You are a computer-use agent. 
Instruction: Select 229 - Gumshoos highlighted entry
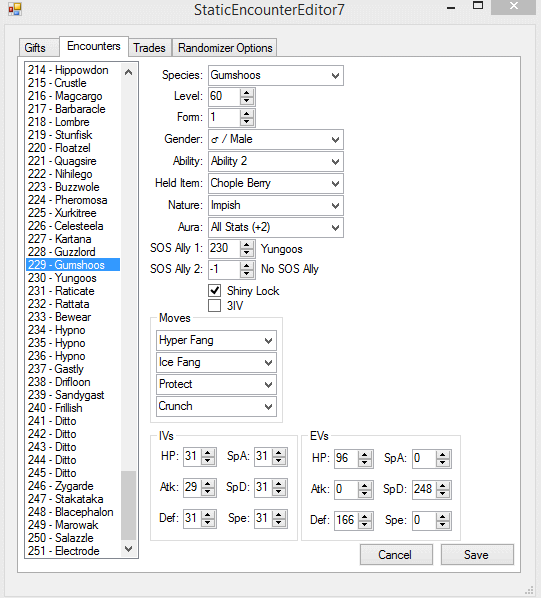73,265
